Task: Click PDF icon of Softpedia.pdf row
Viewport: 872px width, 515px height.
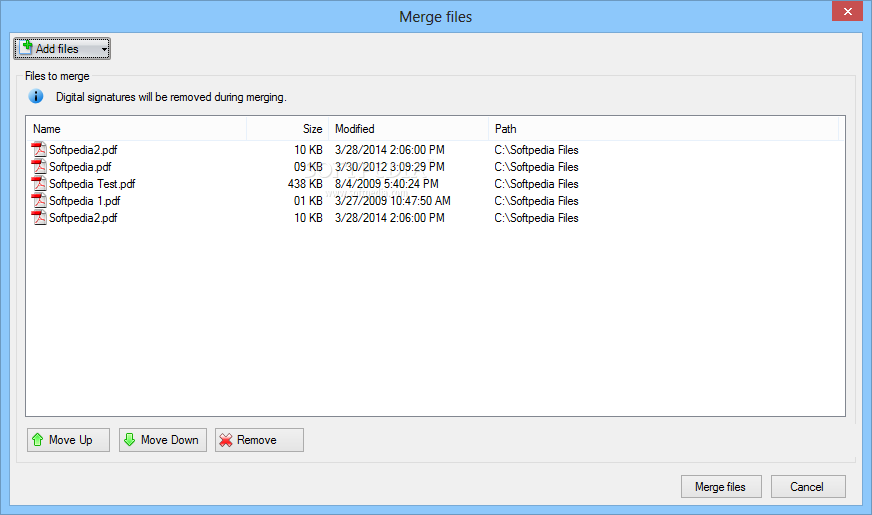Action: (39, 166)
